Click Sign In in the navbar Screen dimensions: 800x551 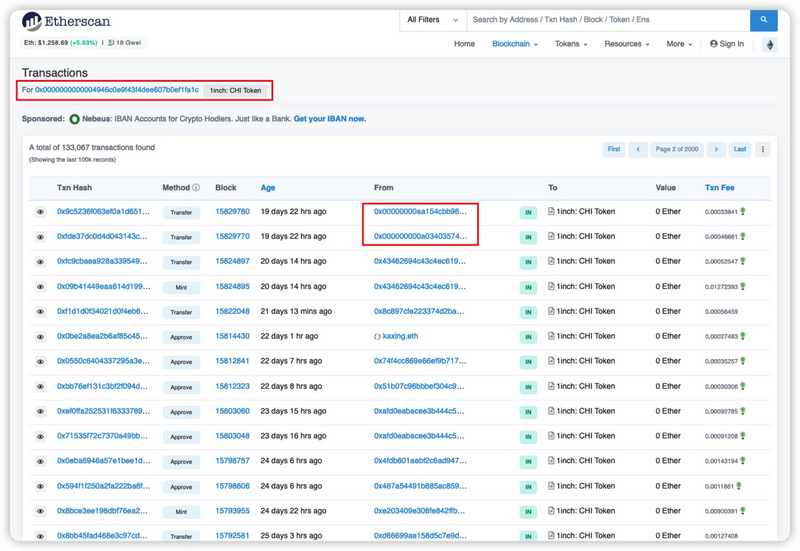pos(727,44)
